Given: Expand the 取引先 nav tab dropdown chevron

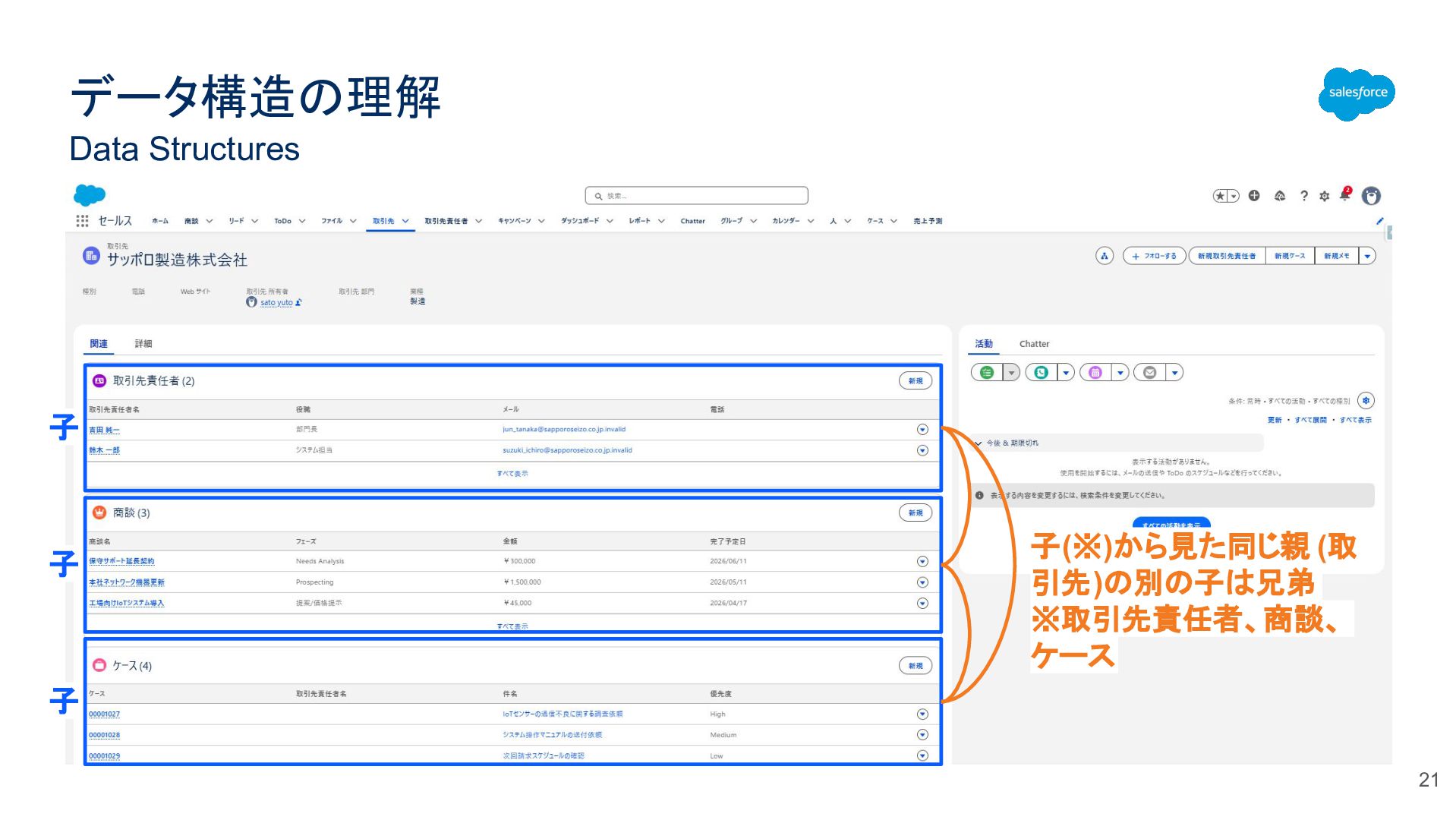Looking at the screenshot, I should click(405, 221).
